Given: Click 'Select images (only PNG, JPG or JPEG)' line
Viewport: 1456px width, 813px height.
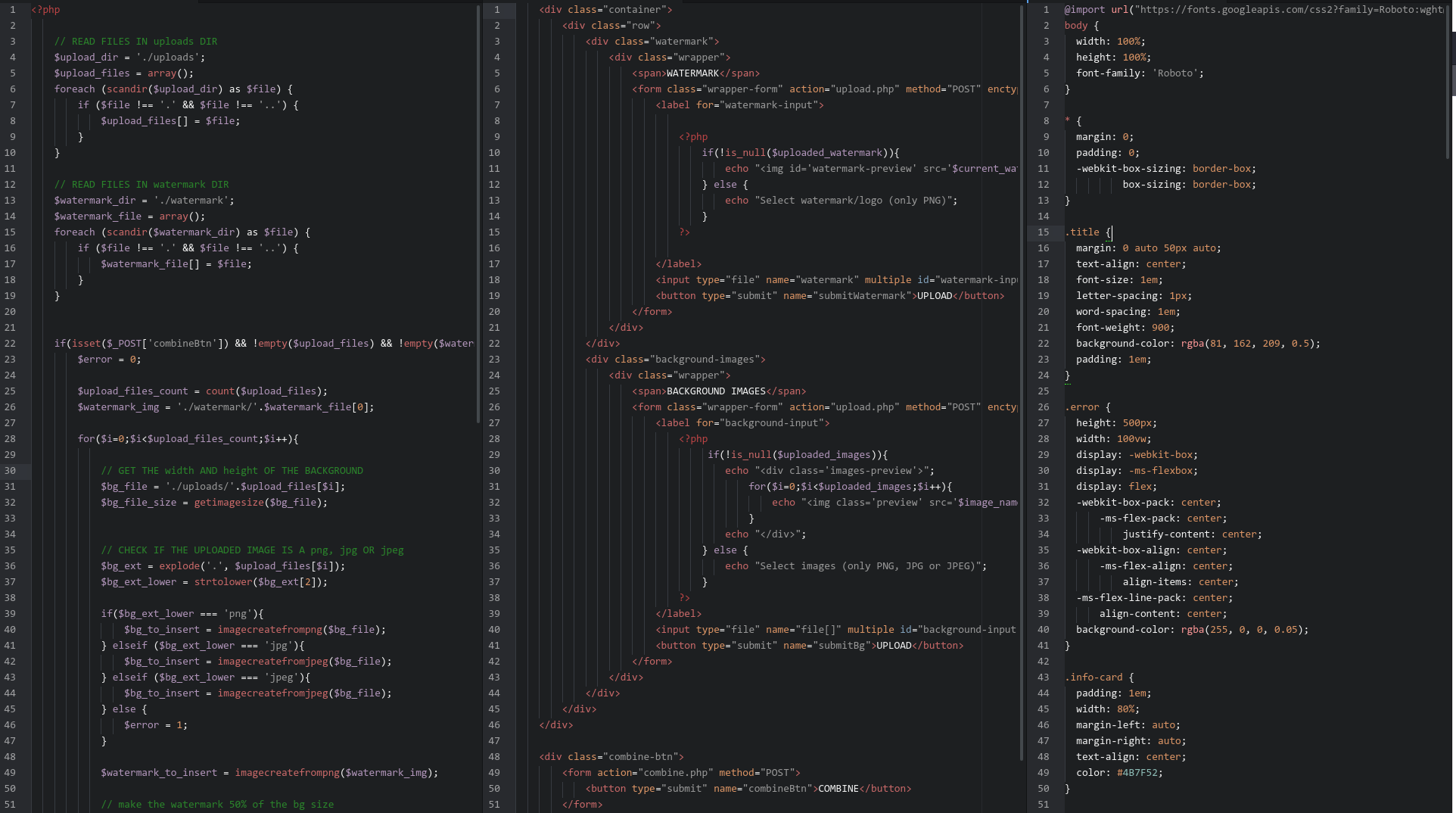Looking at the screenshot, I should (856, 566).
